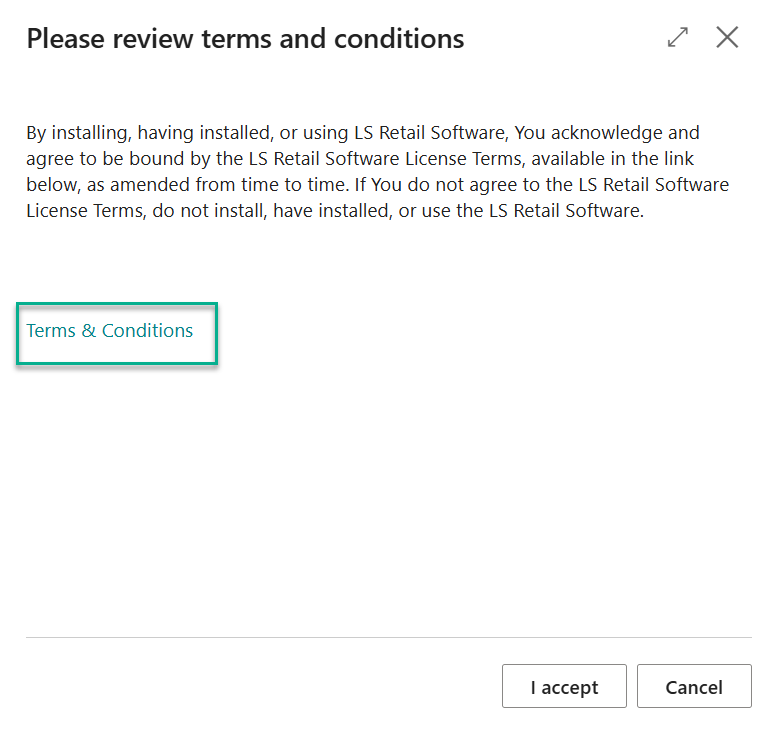This screenshot has height=730, width=779.
Task: Expand the dialog to full screen
Action: [678, 38]
